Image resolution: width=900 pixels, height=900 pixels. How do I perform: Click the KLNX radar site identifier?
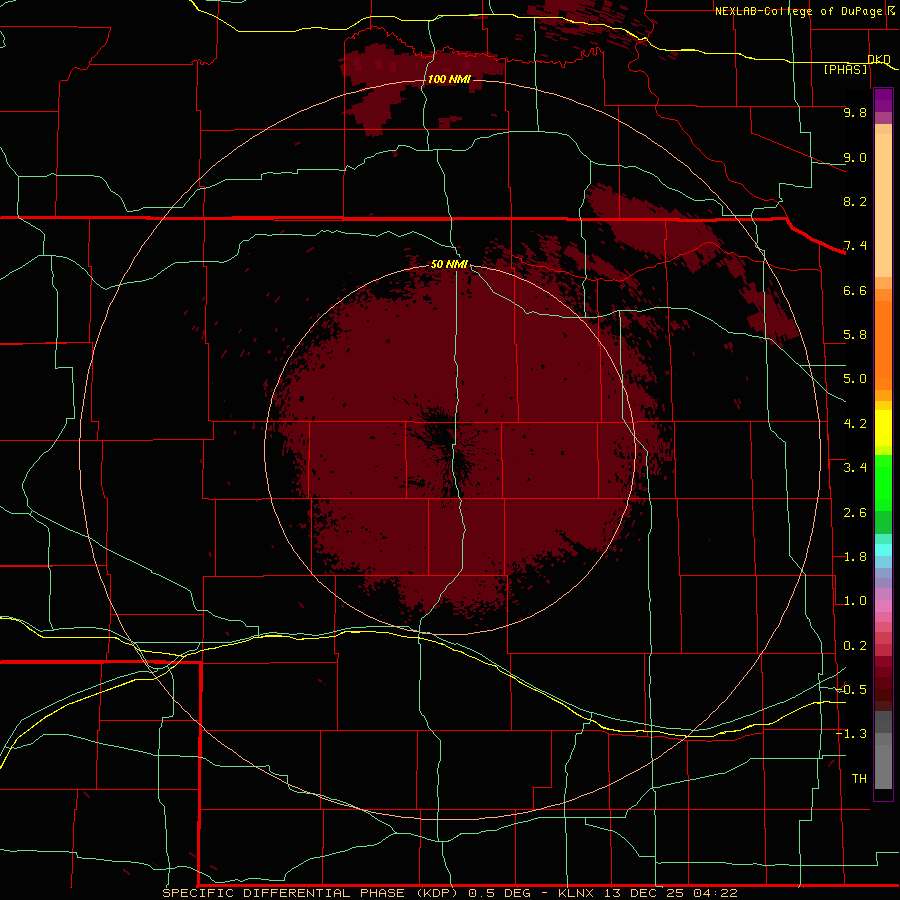(x=577, y=893)
